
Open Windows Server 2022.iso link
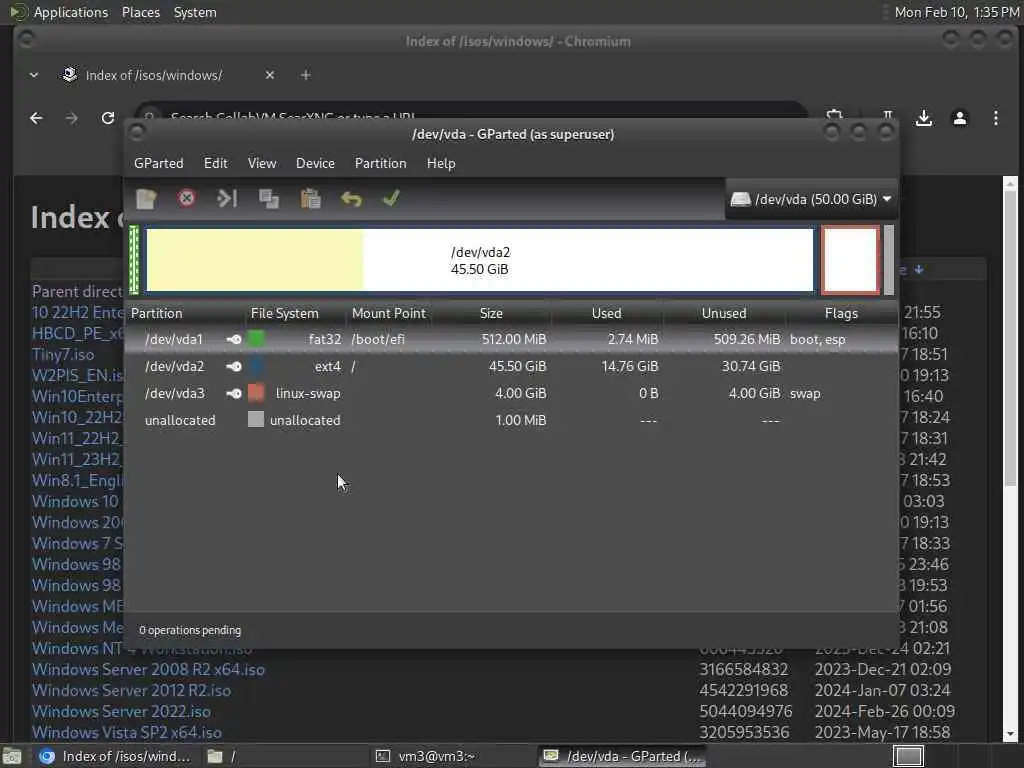click(121, 711)
